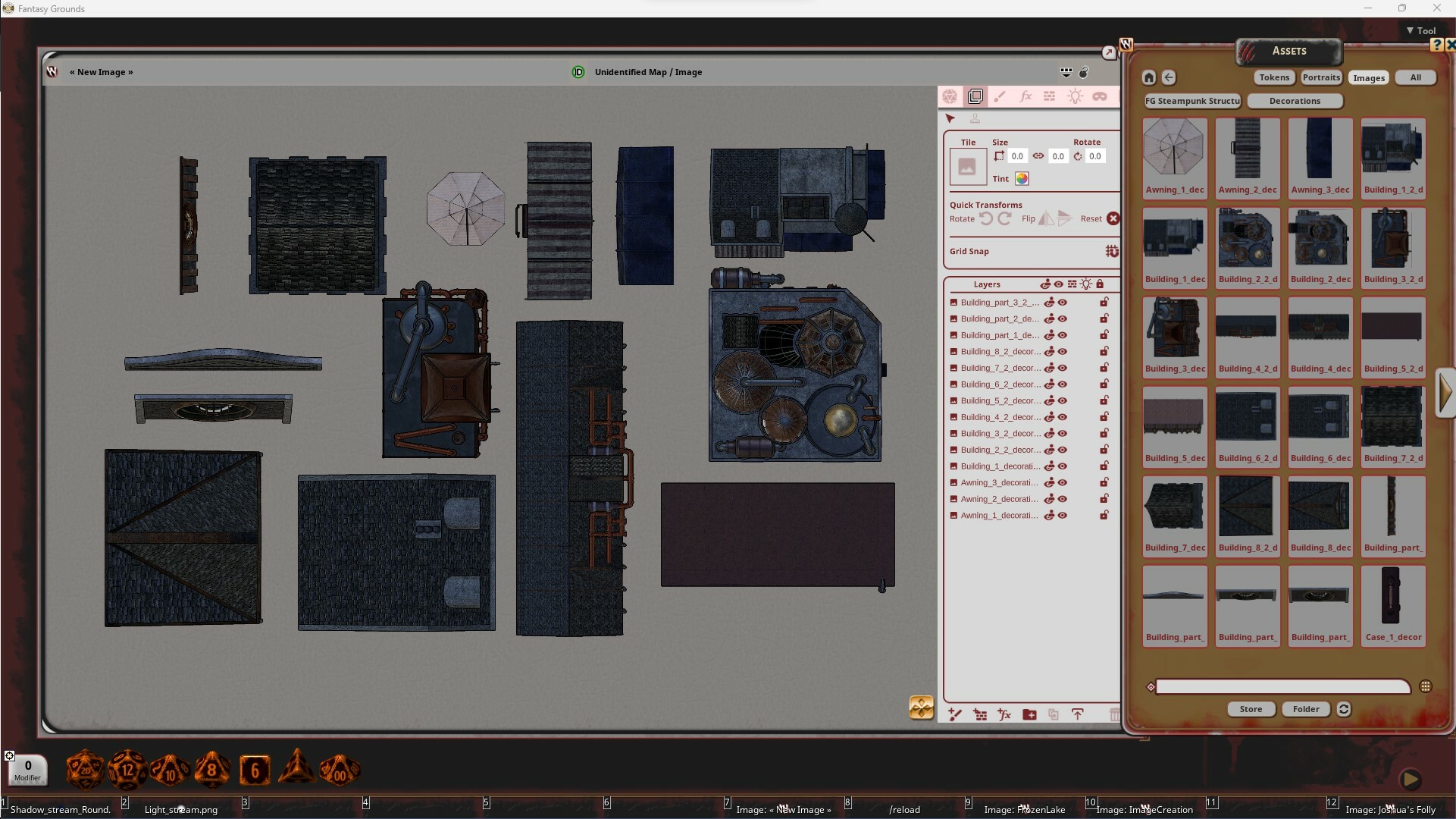Open the effects (fx) panel
Screen dimensions: 1456x819
pyautogui.click(x=1026, y=96)
